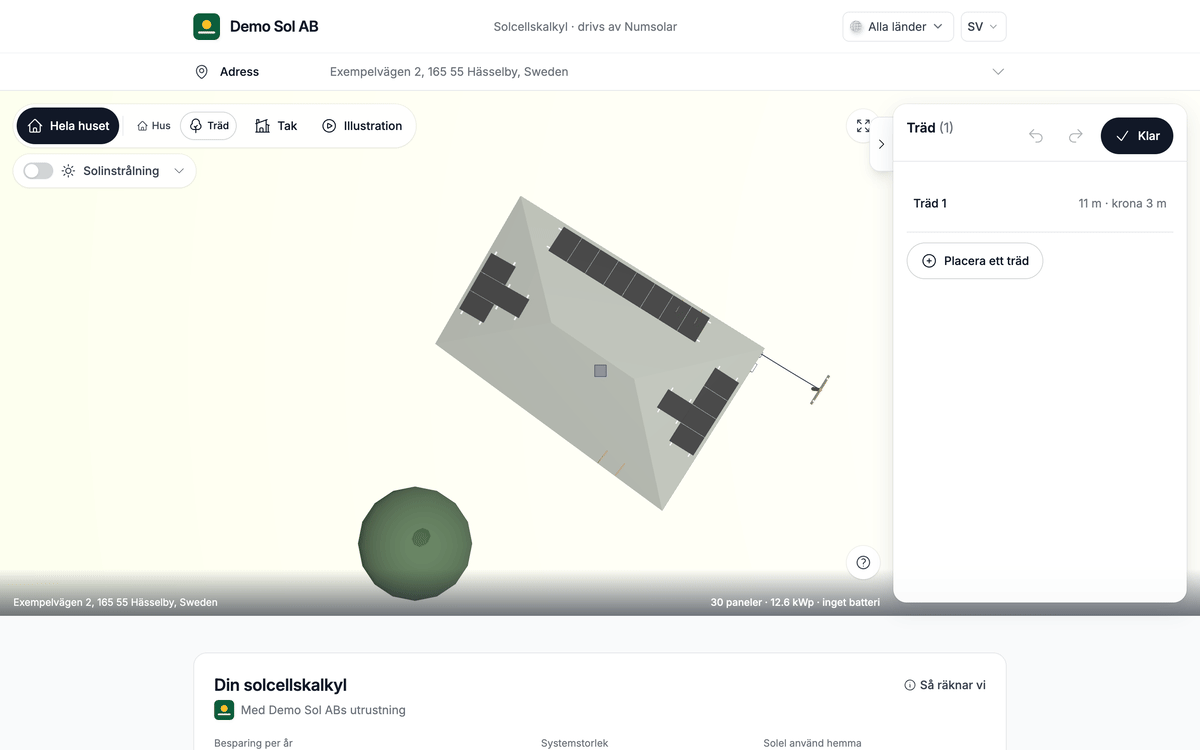Click the gray square marker on roof

[600, 370]
